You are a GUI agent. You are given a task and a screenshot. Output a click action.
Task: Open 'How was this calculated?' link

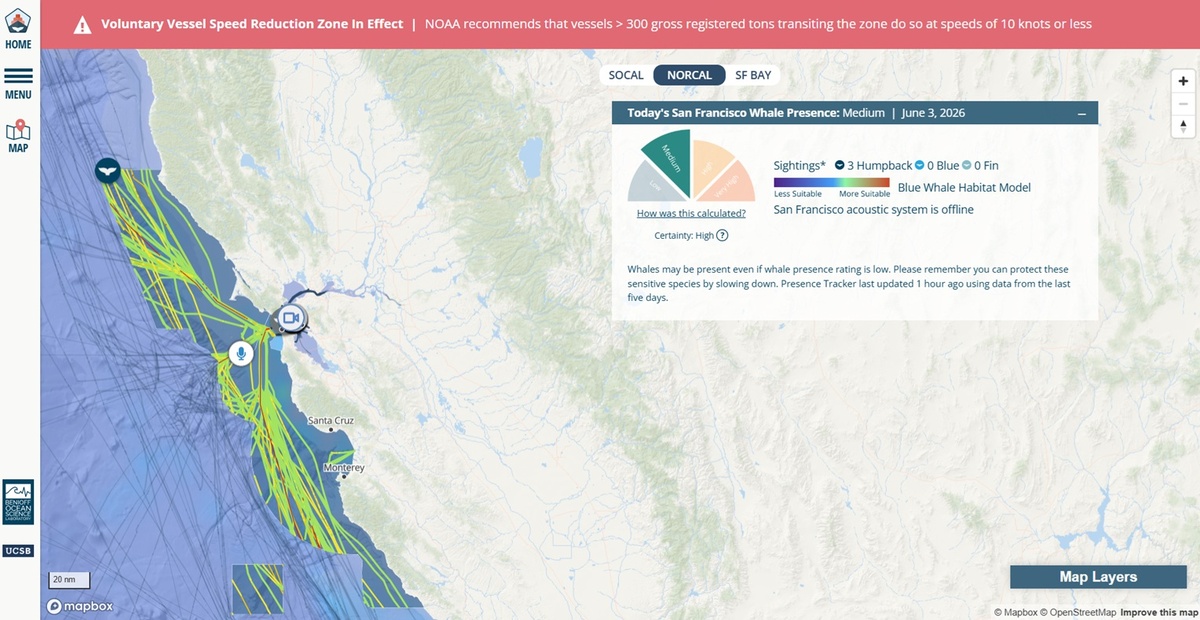(691, 213)
